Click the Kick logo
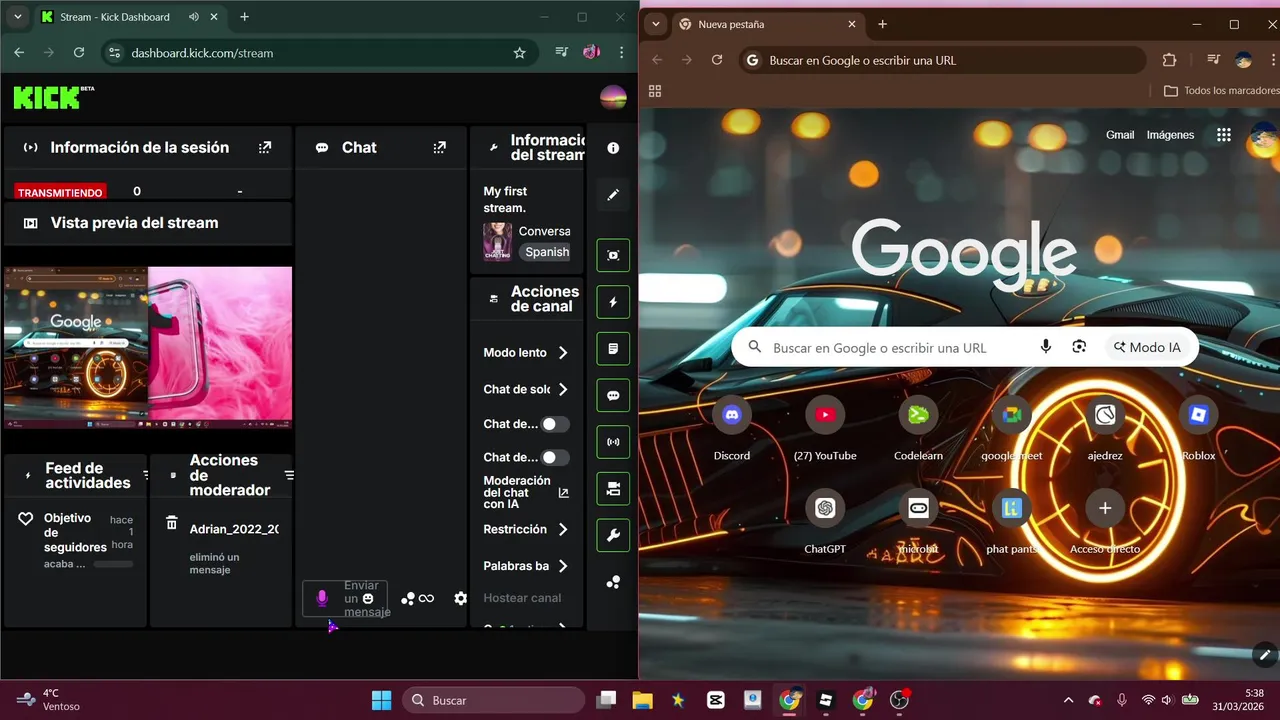This screenshot has width=1280, height=720. [x=54, y=97]
